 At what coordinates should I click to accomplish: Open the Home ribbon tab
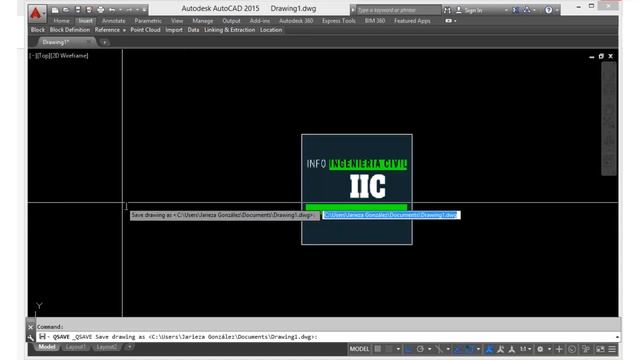pyautogui.click(x=62, y=21)
